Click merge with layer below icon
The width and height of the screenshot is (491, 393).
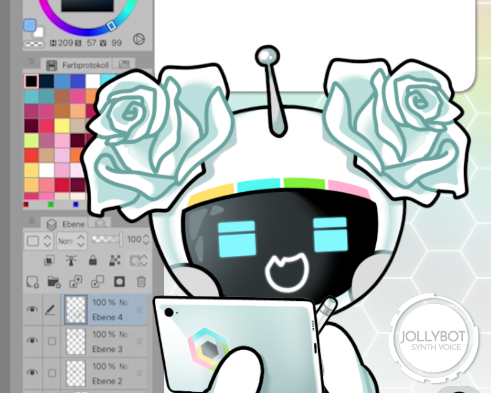pos(97,282)
